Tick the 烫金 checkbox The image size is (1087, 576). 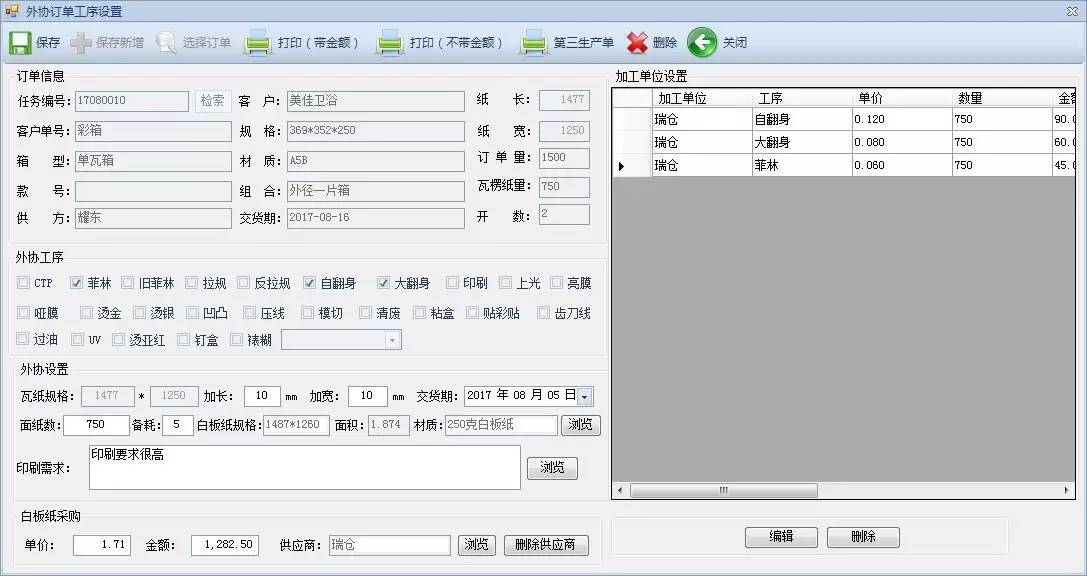click(87, 313)
